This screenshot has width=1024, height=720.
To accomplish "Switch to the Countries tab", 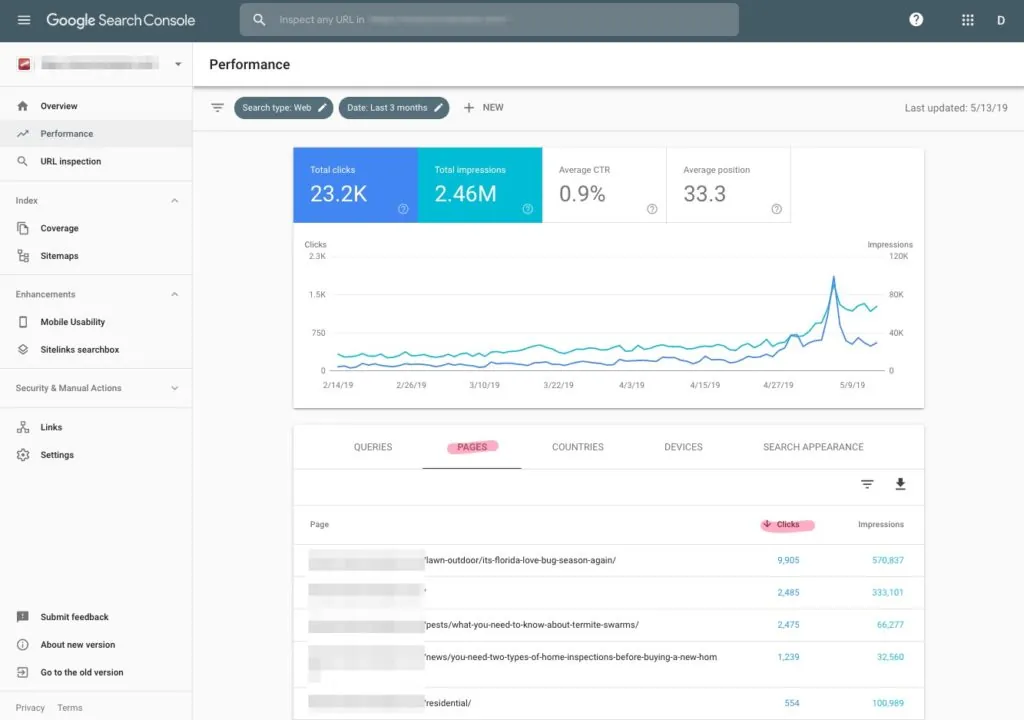I will click(578, 447).
